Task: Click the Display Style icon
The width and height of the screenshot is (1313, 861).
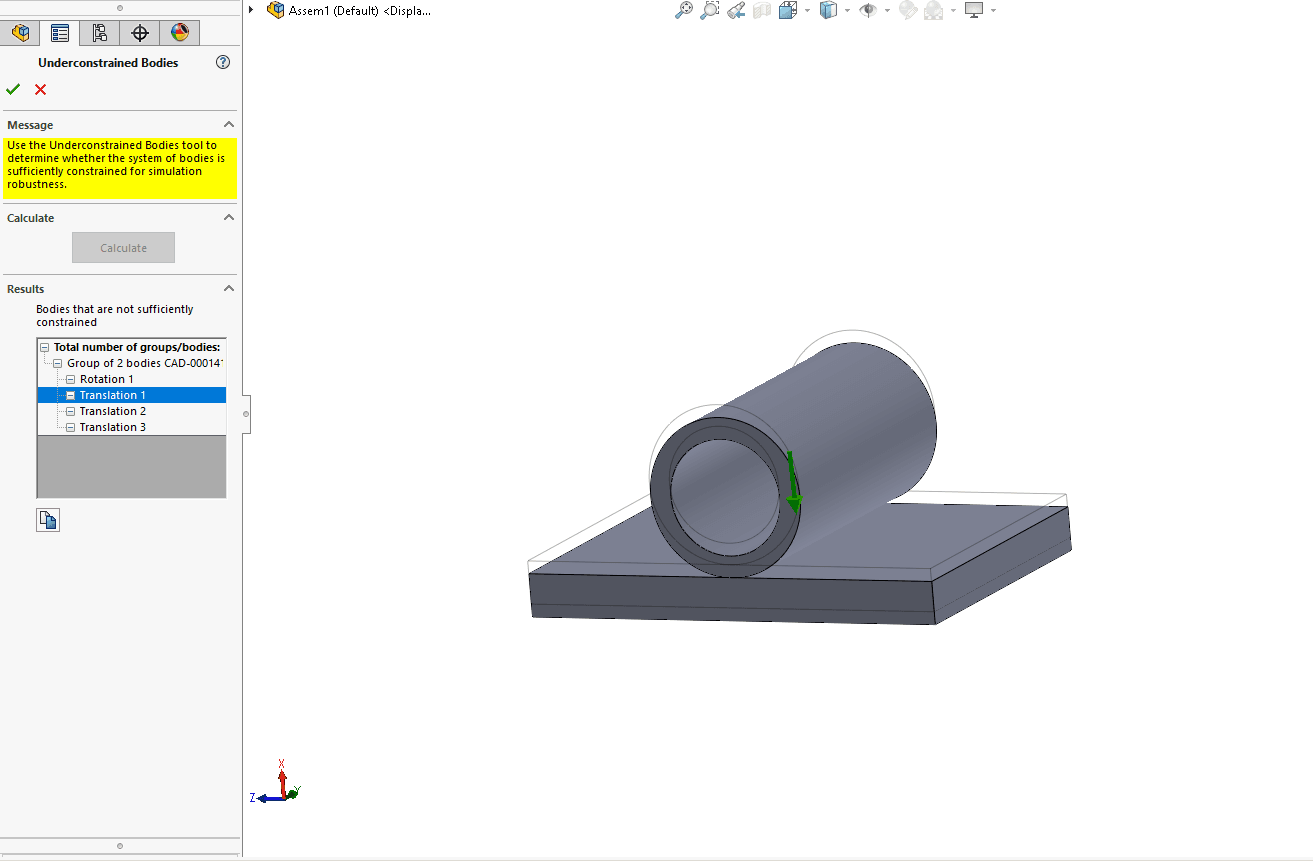Action: pos(828,10)
